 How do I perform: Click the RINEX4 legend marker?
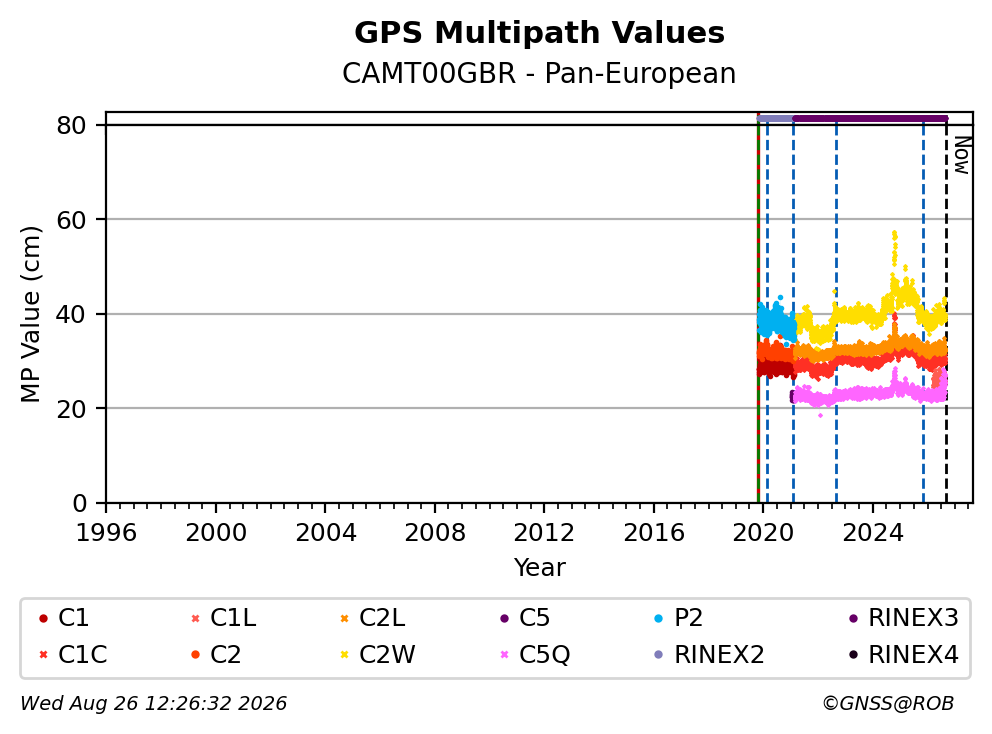coord(853,655)
